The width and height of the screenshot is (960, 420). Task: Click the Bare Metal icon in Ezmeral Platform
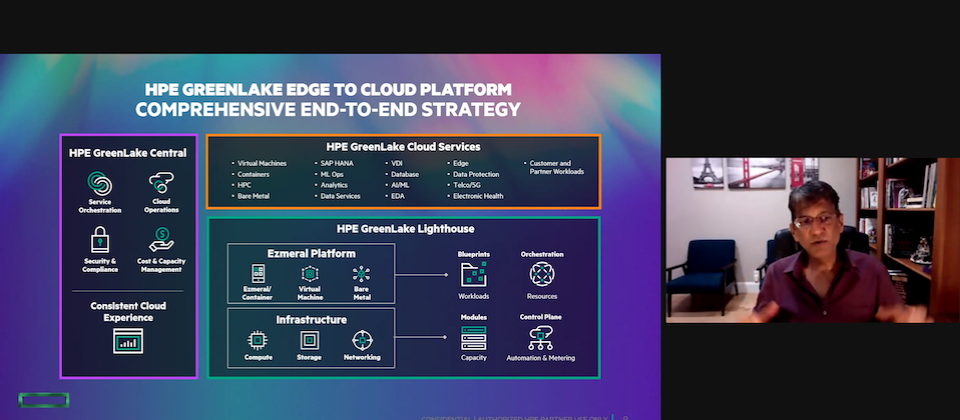(361, 274)
